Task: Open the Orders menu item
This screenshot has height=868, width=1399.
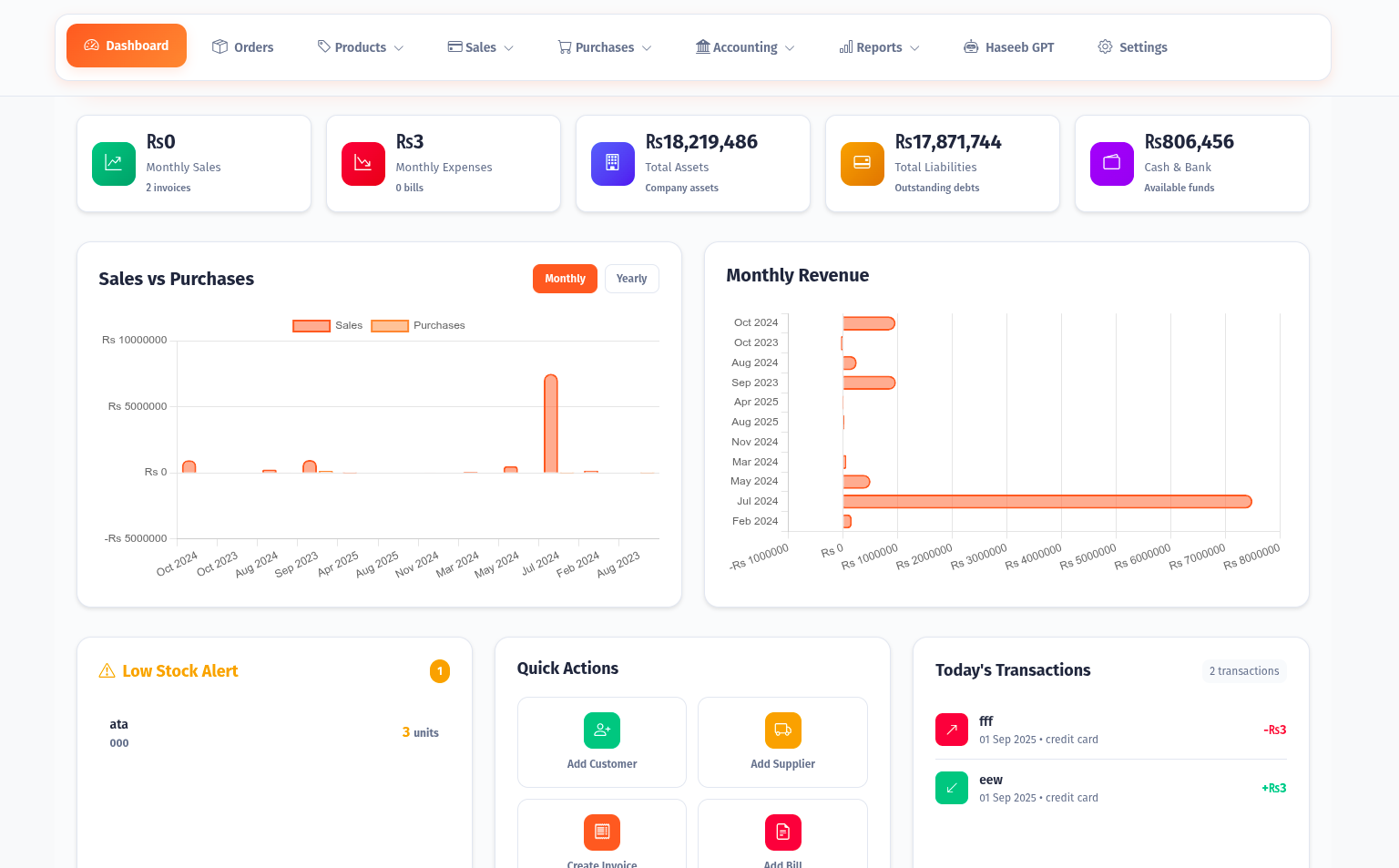Action: (242, 46)
